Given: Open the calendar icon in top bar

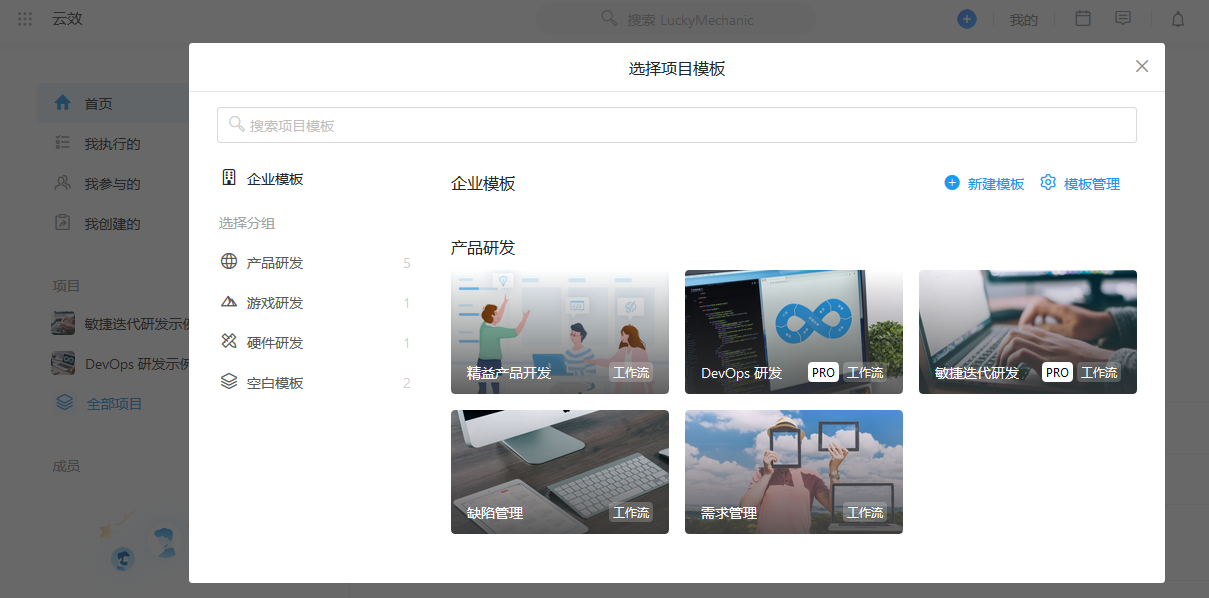Looking at the screenshot, I should pyautogui.click(x=1082, y=18).
